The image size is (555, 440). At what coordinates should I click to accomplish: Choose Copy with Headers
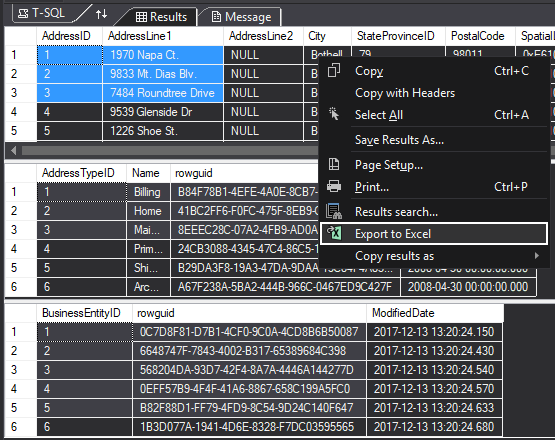434,93
